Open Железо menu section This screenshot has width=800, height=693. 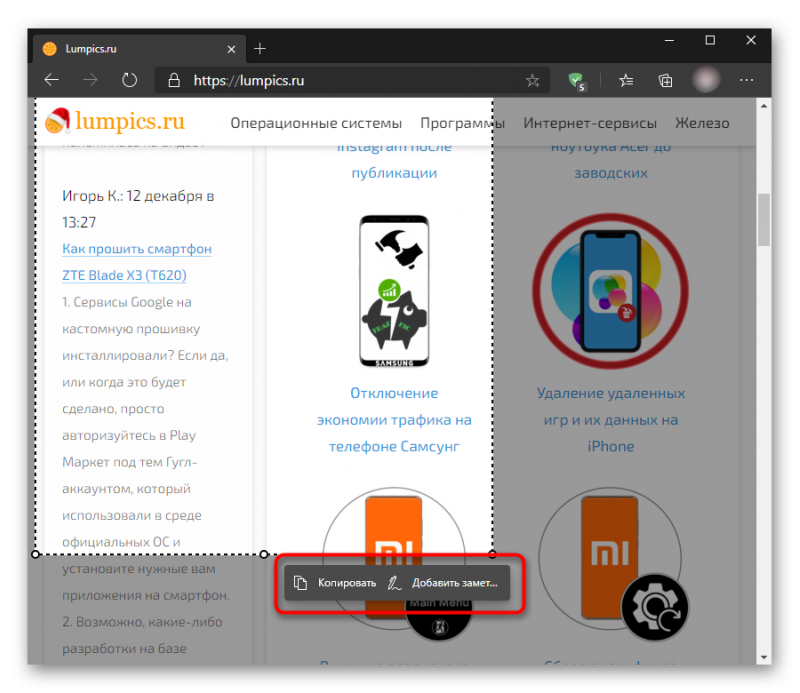coord(702,123)
